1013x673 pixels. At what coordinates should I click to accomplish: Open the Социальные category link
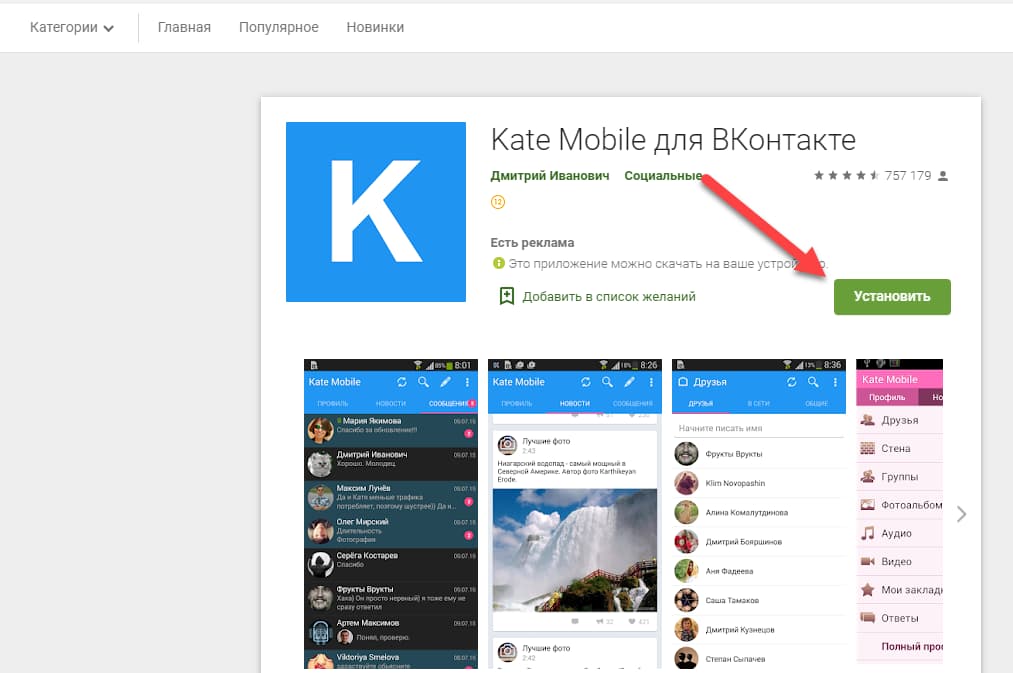(663, 176)
